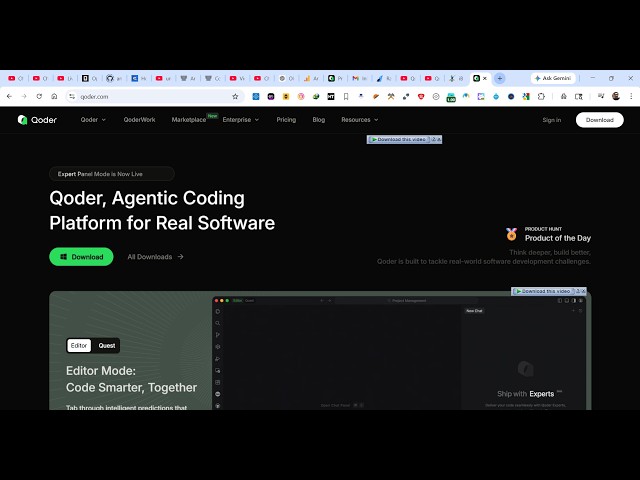Click the Ask Gemini button

click(553, 78)
